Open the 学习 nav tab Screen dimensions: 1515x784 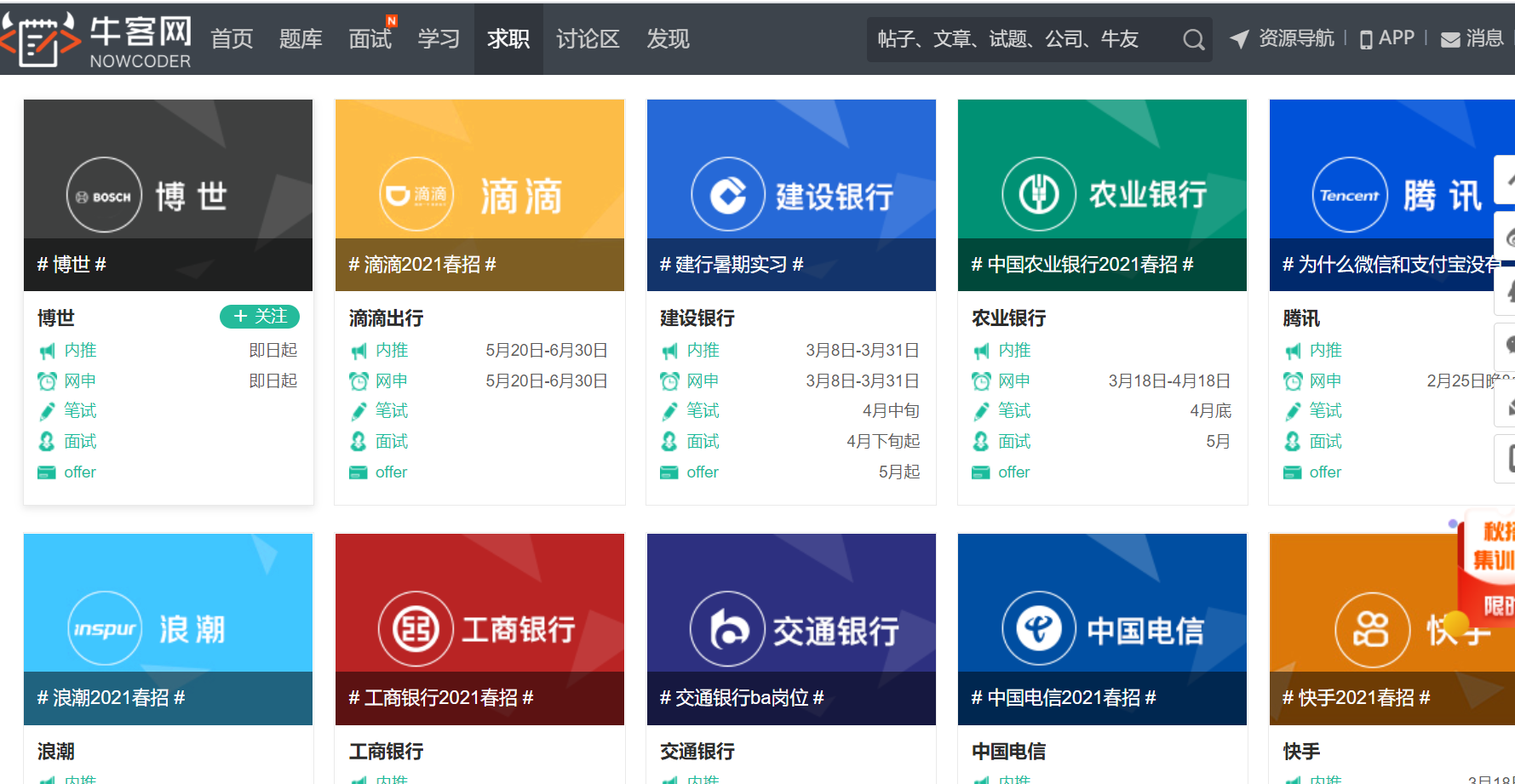tap(439, 39)
